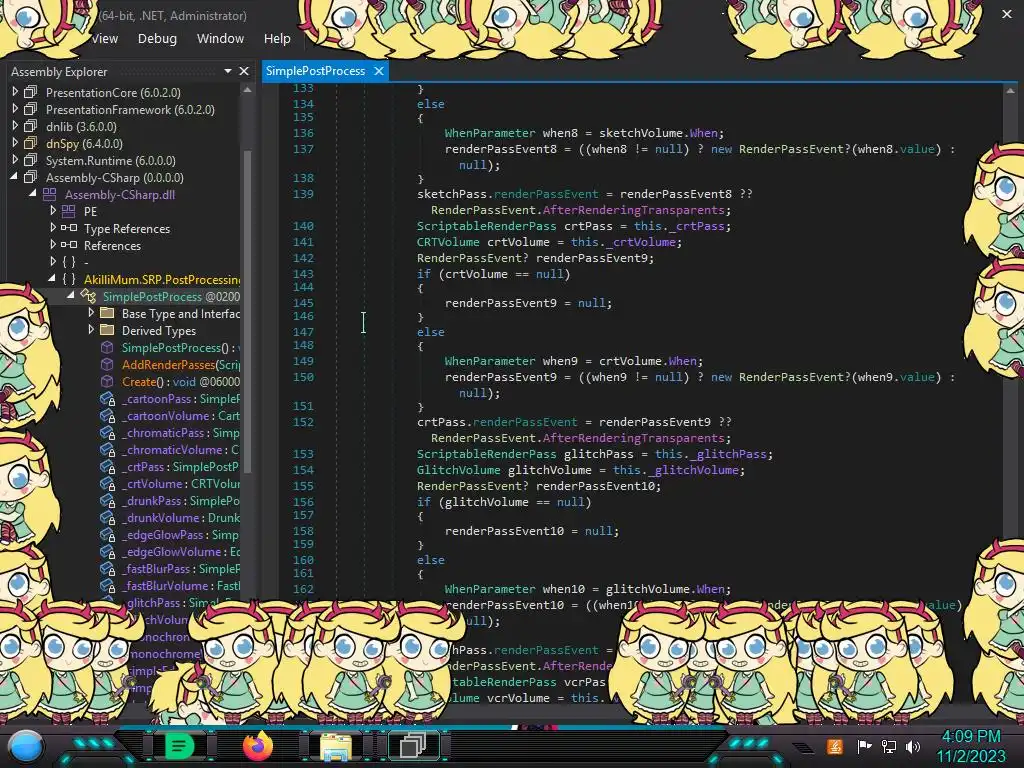1024x768 pixels.
Task: Select the _edgeGlowVolume field
Action: 181,551
